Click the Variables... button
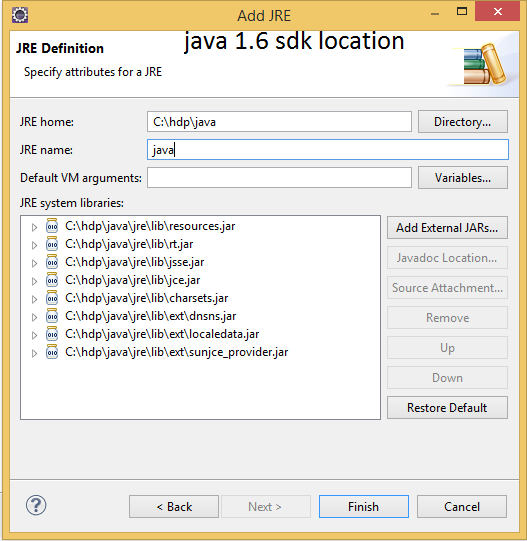The width and height of the screenshot is (527, 541). (462, 178)
